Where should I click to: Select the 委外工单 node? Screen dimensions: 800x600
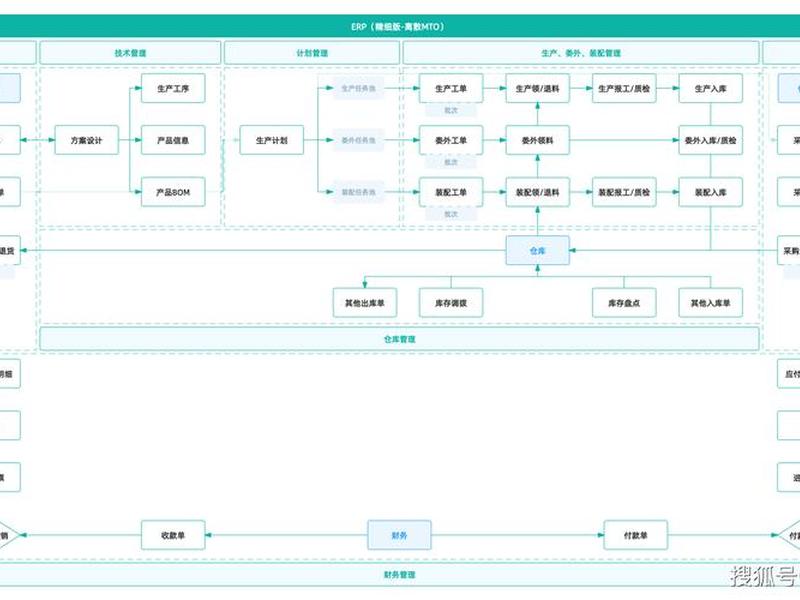tap(451, 140)
